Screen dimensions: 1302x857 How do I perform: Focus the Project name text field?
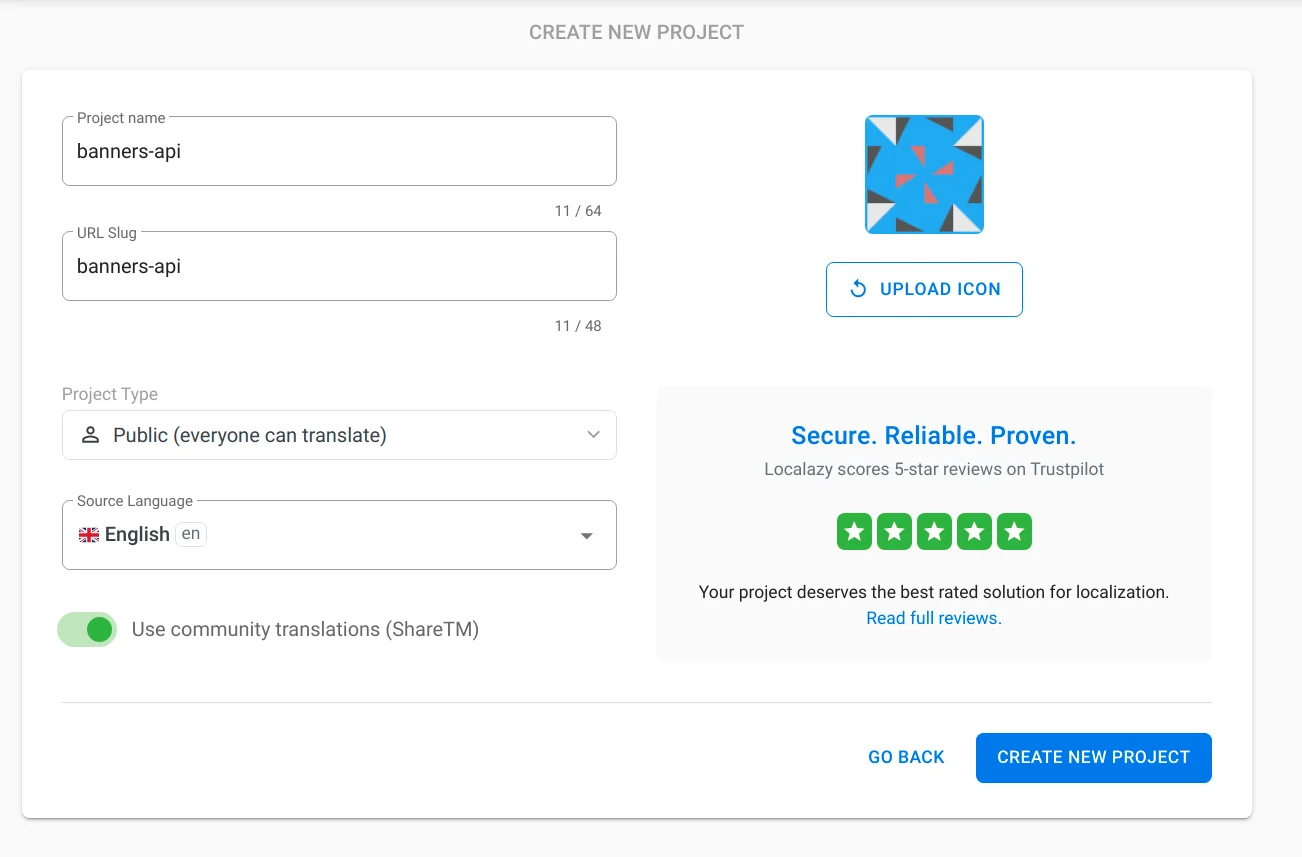point(339,152)
